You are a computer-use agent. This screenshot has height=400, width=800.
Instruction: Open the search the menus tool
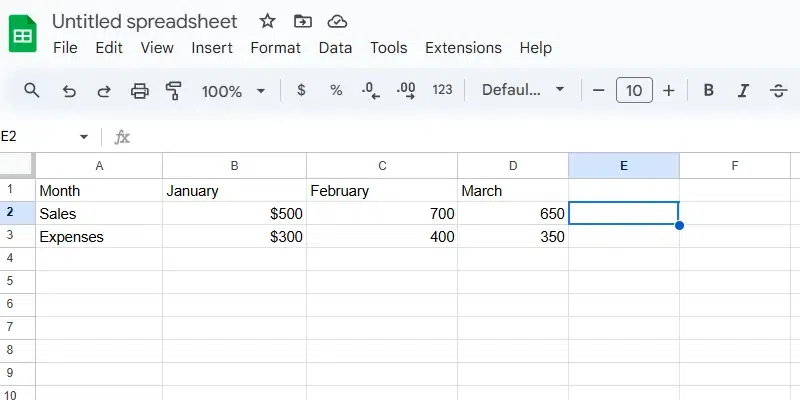pyautogui.click(x=32, y=91)
